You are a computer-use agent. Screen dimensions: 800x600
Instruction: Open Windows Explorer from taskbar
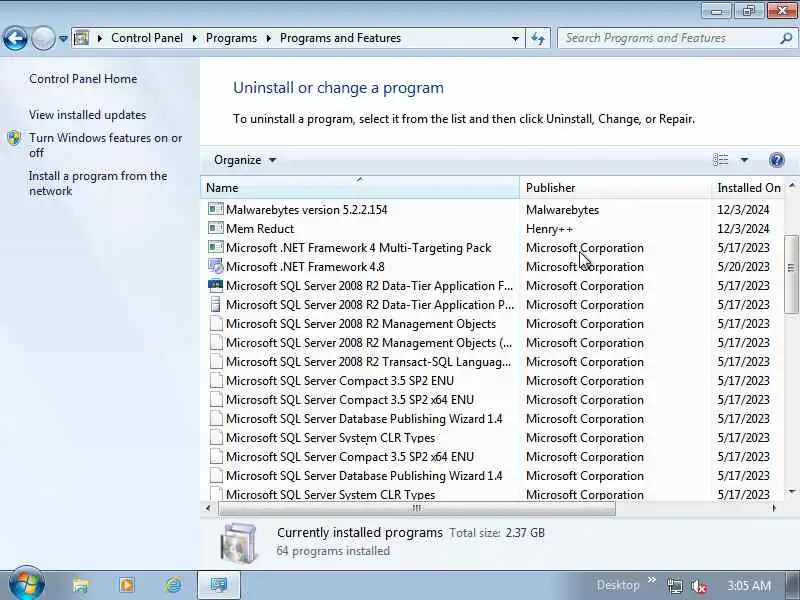tap(81, 585)
